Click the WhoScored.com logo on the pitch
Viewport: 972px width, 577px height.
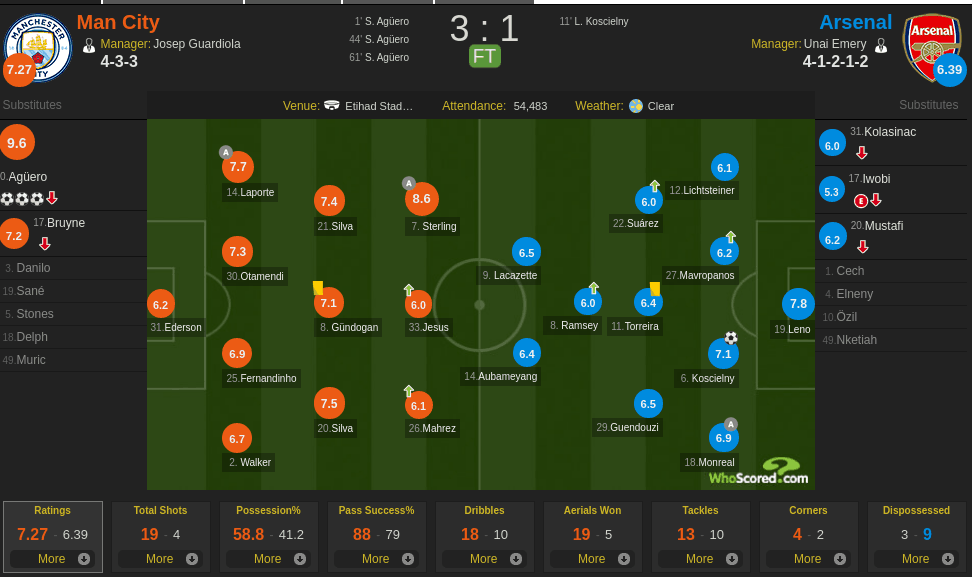tap(759, 472)
